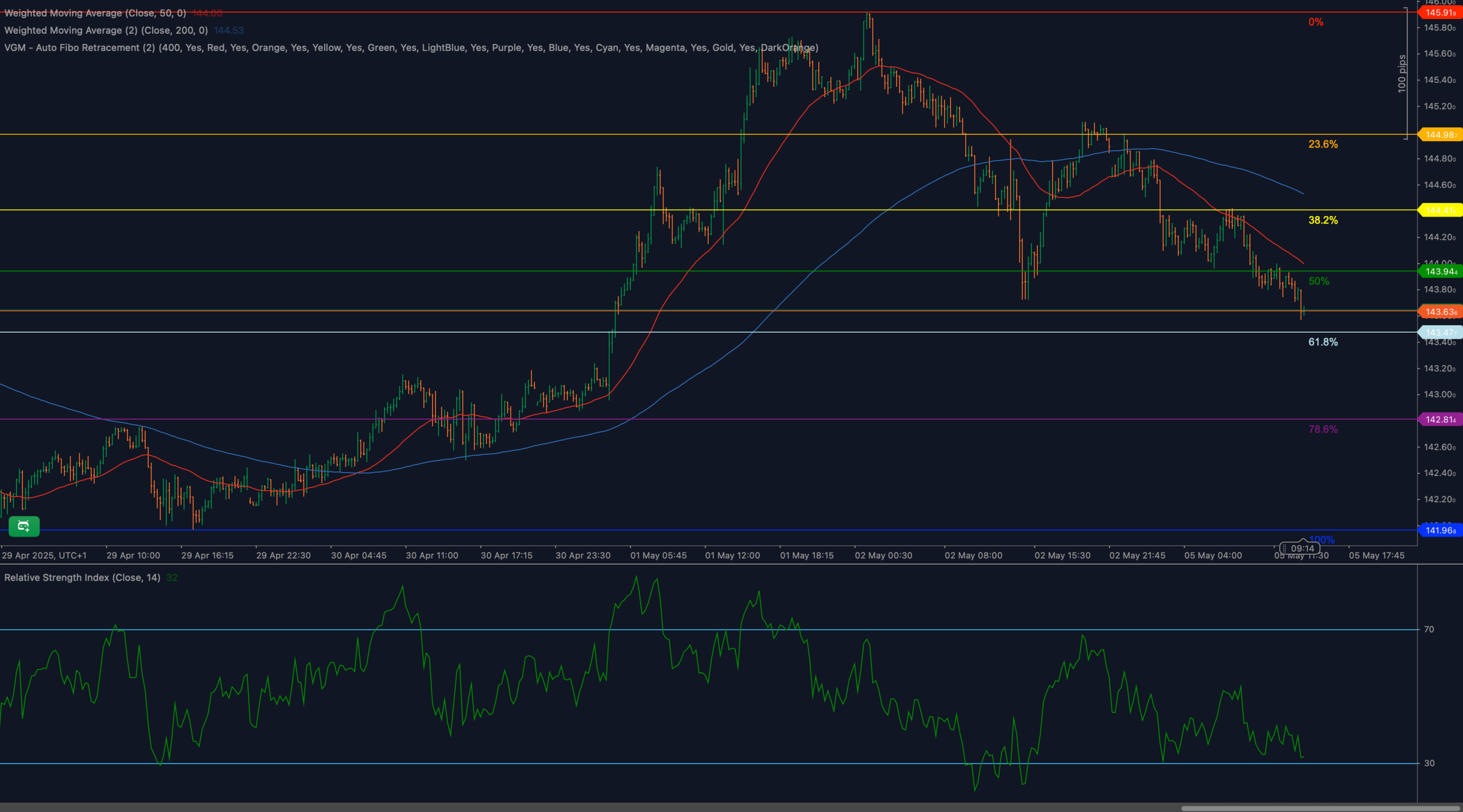Click the orange-red 143.63 current price tag
Screen dimensions: 1463x812
pos(1440,311)
